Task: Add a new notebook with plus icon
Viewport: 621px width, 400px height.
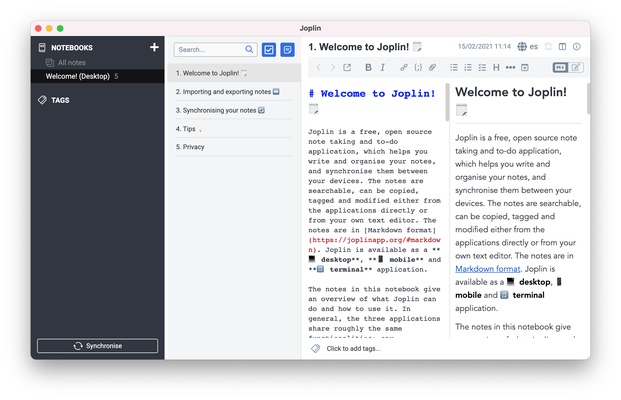Action: click(x=154, y=47)
